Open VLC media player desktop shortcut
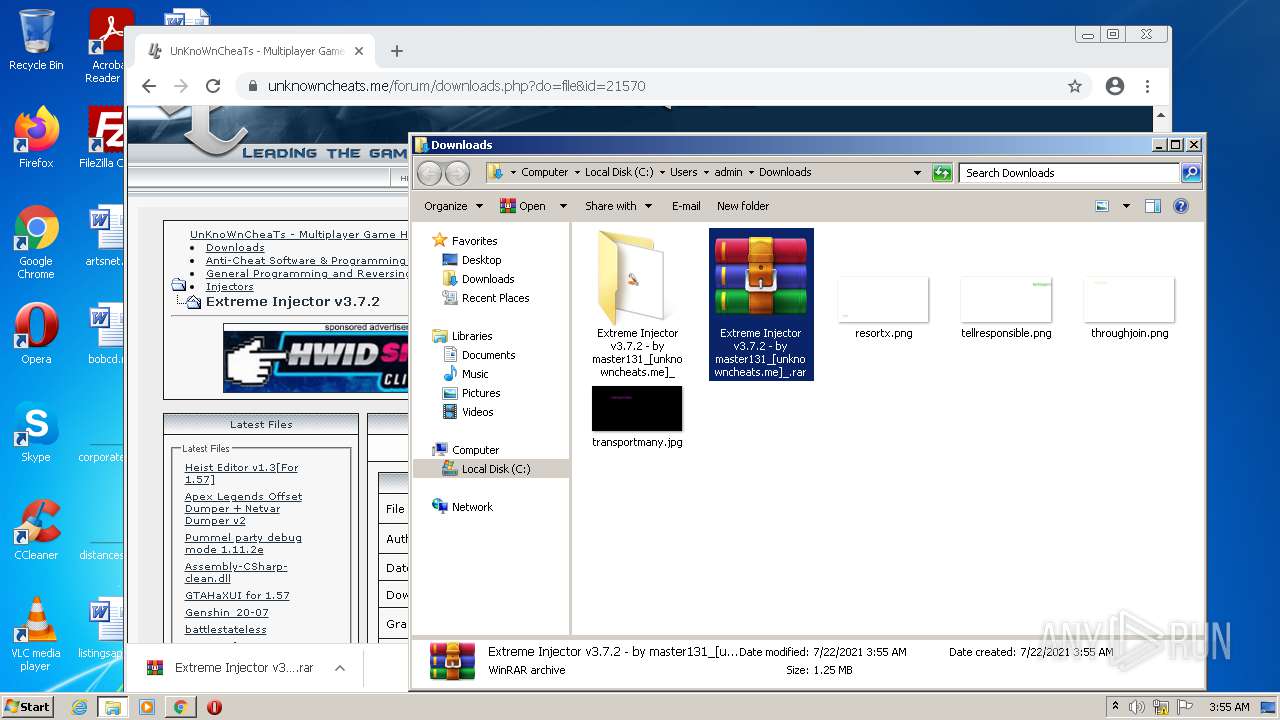 [36, 634]
